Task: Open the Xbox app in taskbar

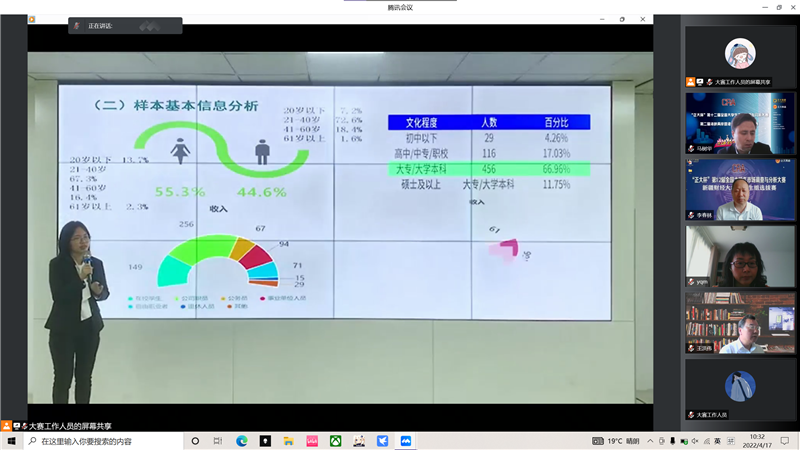Action: (335, 441)
